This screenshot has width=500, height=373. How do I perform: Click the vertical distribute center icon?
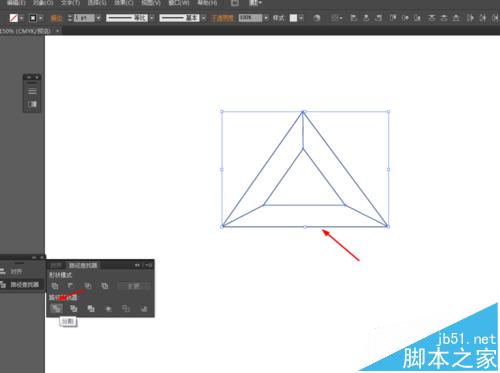coord(444,18)
